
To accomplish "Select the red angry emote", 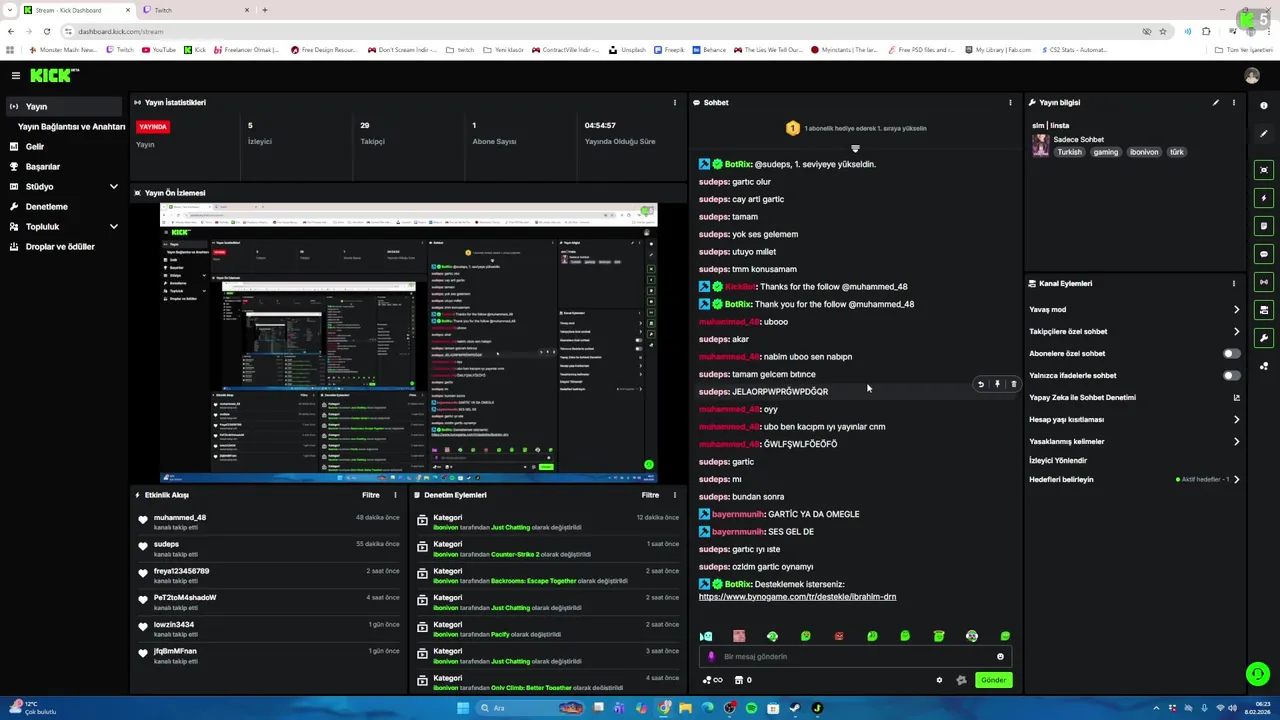I will click(x=839, y=636).
